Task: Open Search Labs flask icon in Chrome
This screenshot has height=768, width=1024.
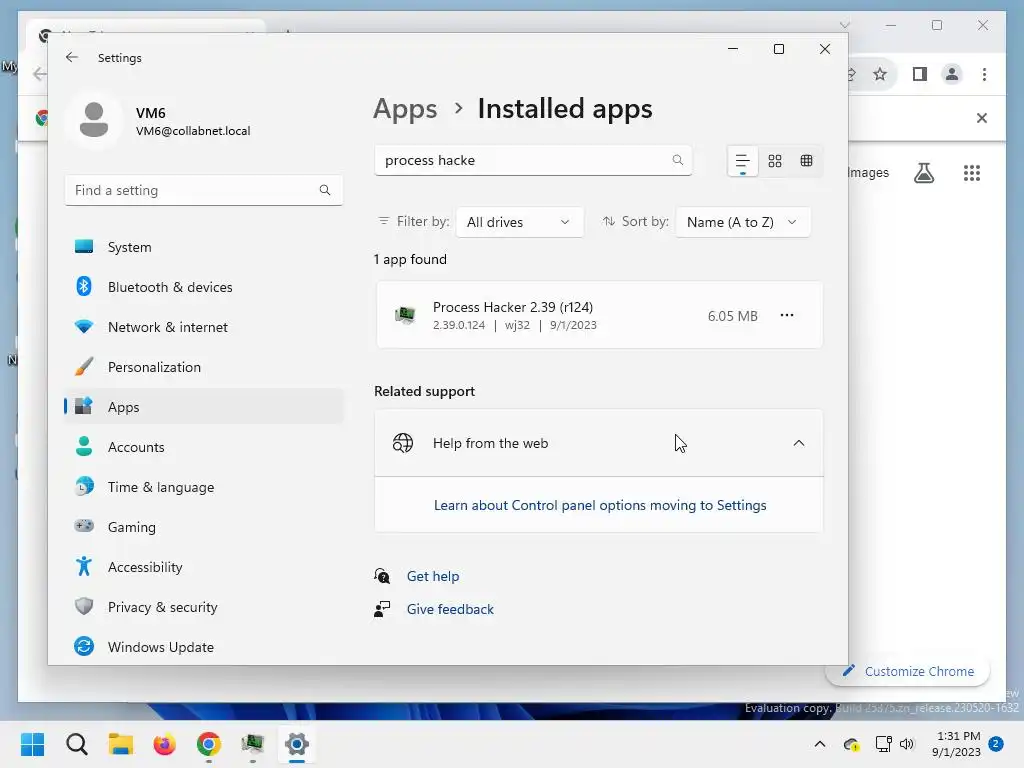Action: click(x=923, y=173)
